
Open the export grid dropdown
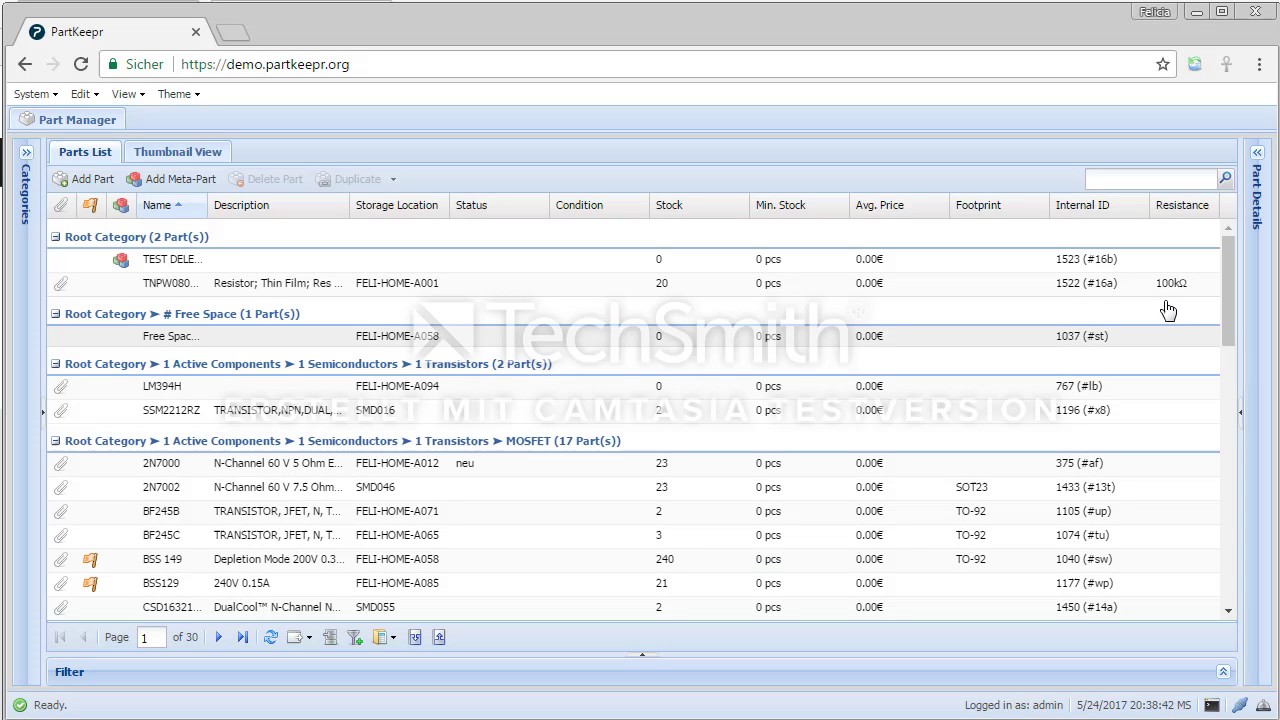click(299, 637)
